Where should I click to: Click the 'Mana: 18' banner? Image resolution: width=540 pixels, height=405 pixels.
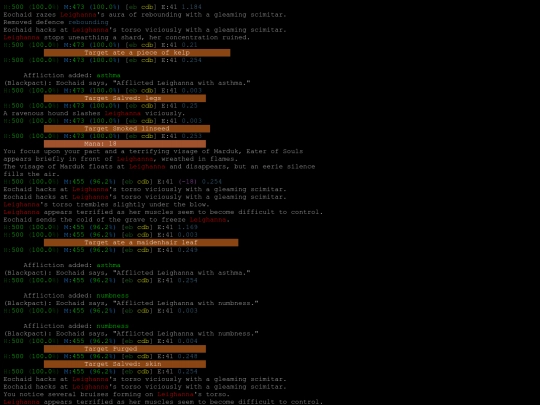(x=125, y=144)
